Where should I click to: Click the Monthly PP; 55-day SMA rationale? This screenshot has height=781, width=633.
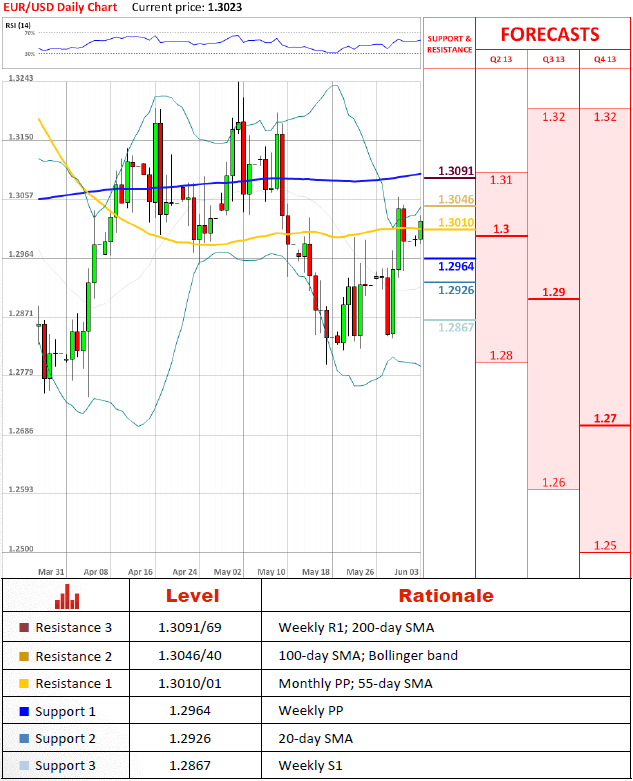(x=355, y=683)
